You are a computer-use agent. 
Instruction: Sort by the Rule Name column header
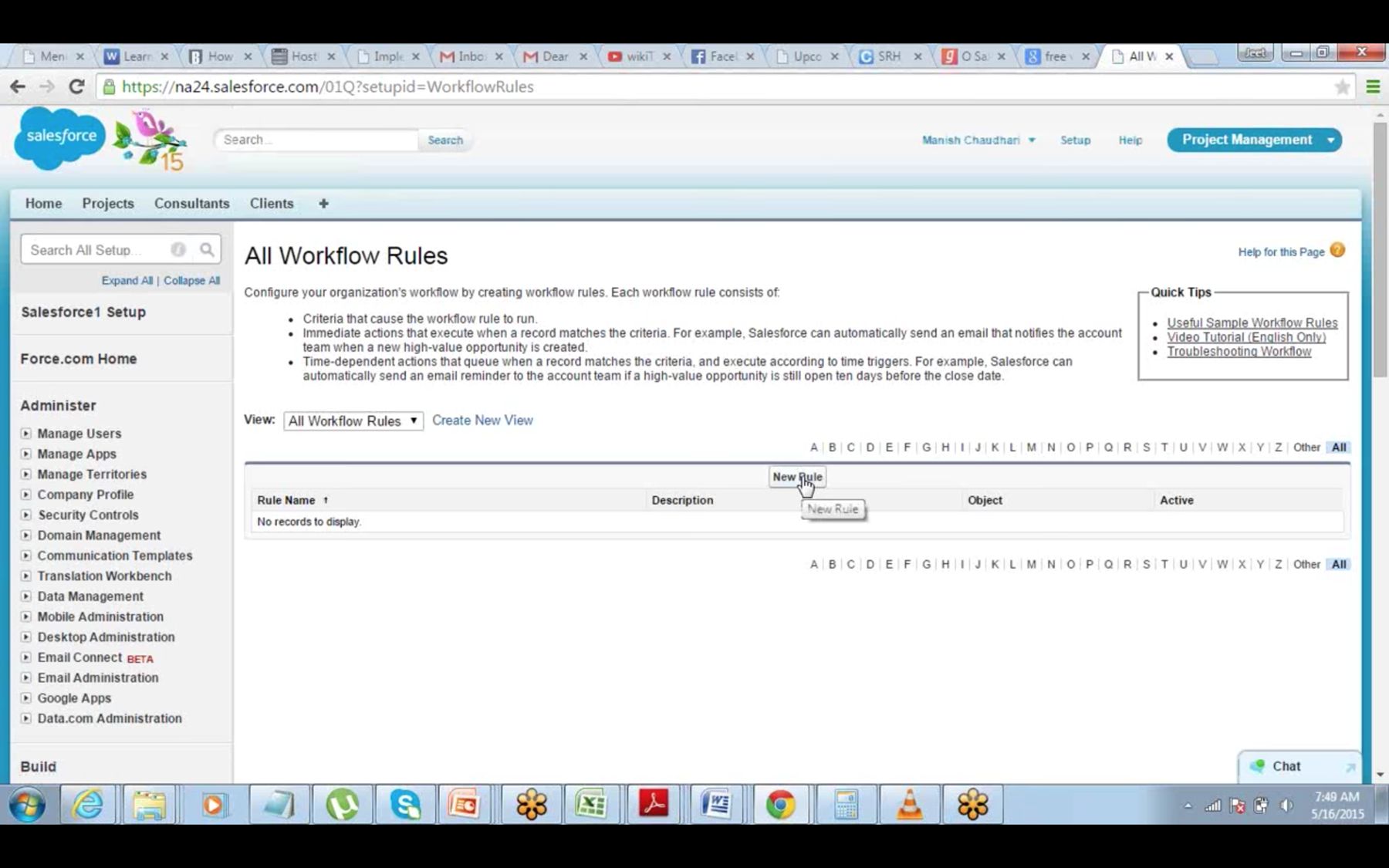pyautogui.click(x=286, y=501)
